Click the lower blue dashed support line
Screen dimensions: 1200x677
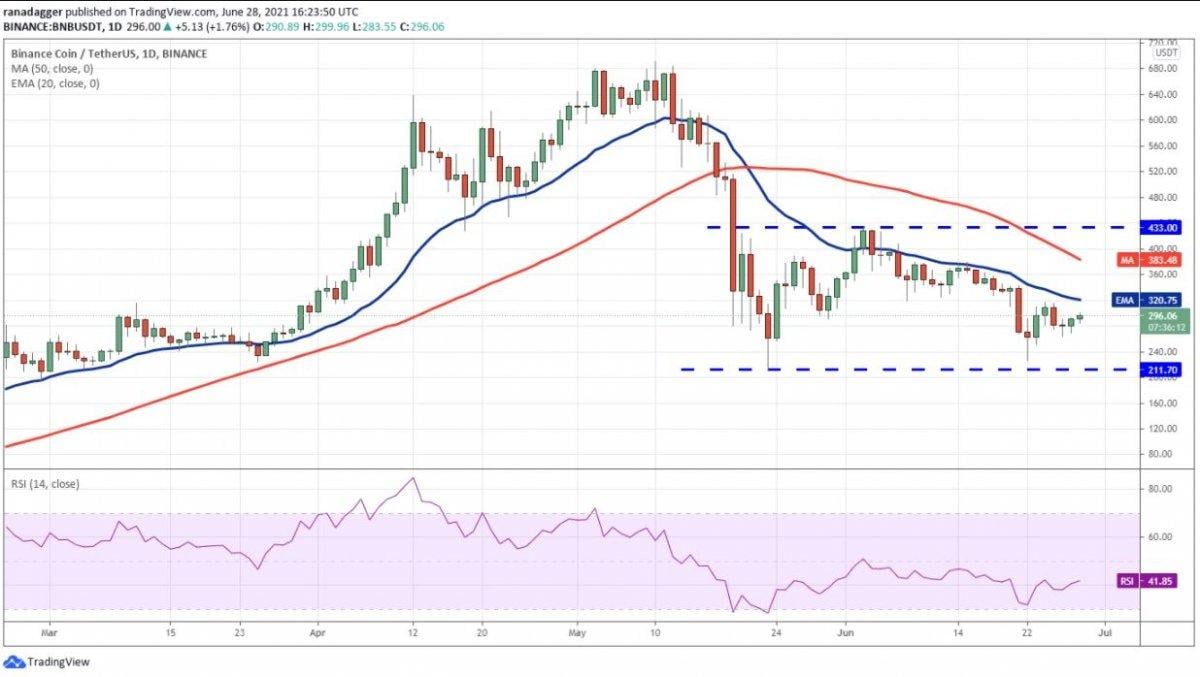point(900,369)
